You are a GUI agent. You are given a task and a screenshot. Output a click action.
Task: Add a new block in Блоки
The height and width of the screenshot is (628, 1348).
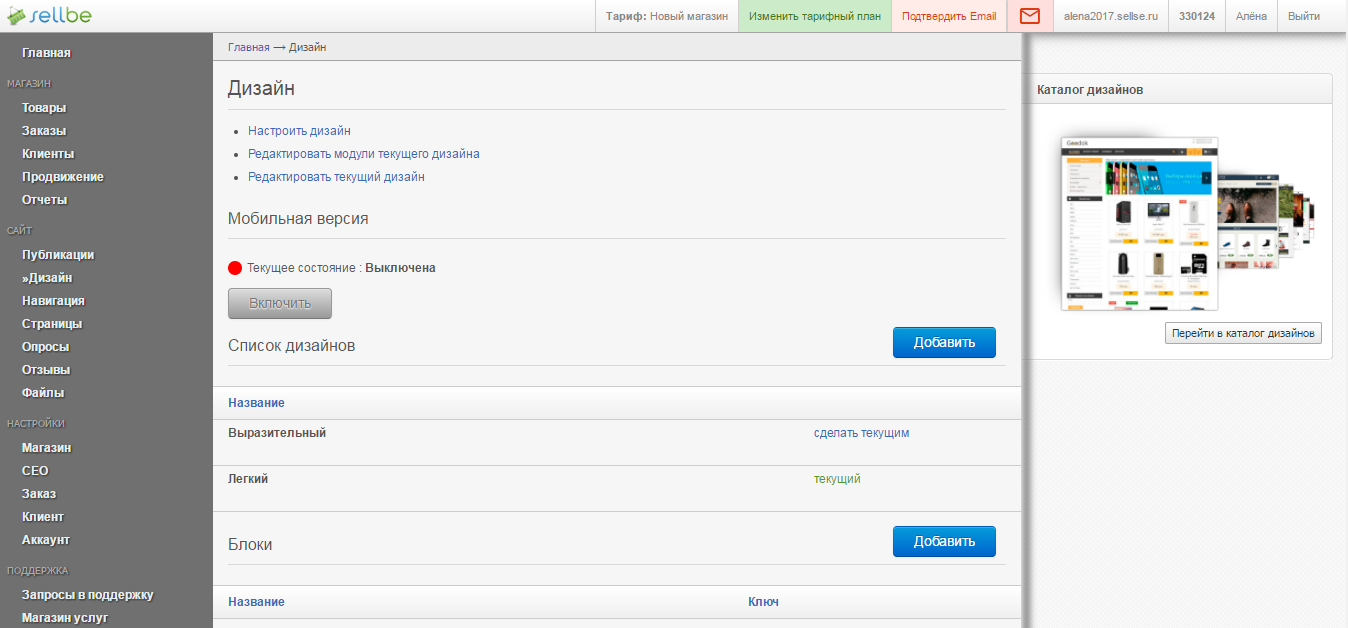tap(944, 541)
